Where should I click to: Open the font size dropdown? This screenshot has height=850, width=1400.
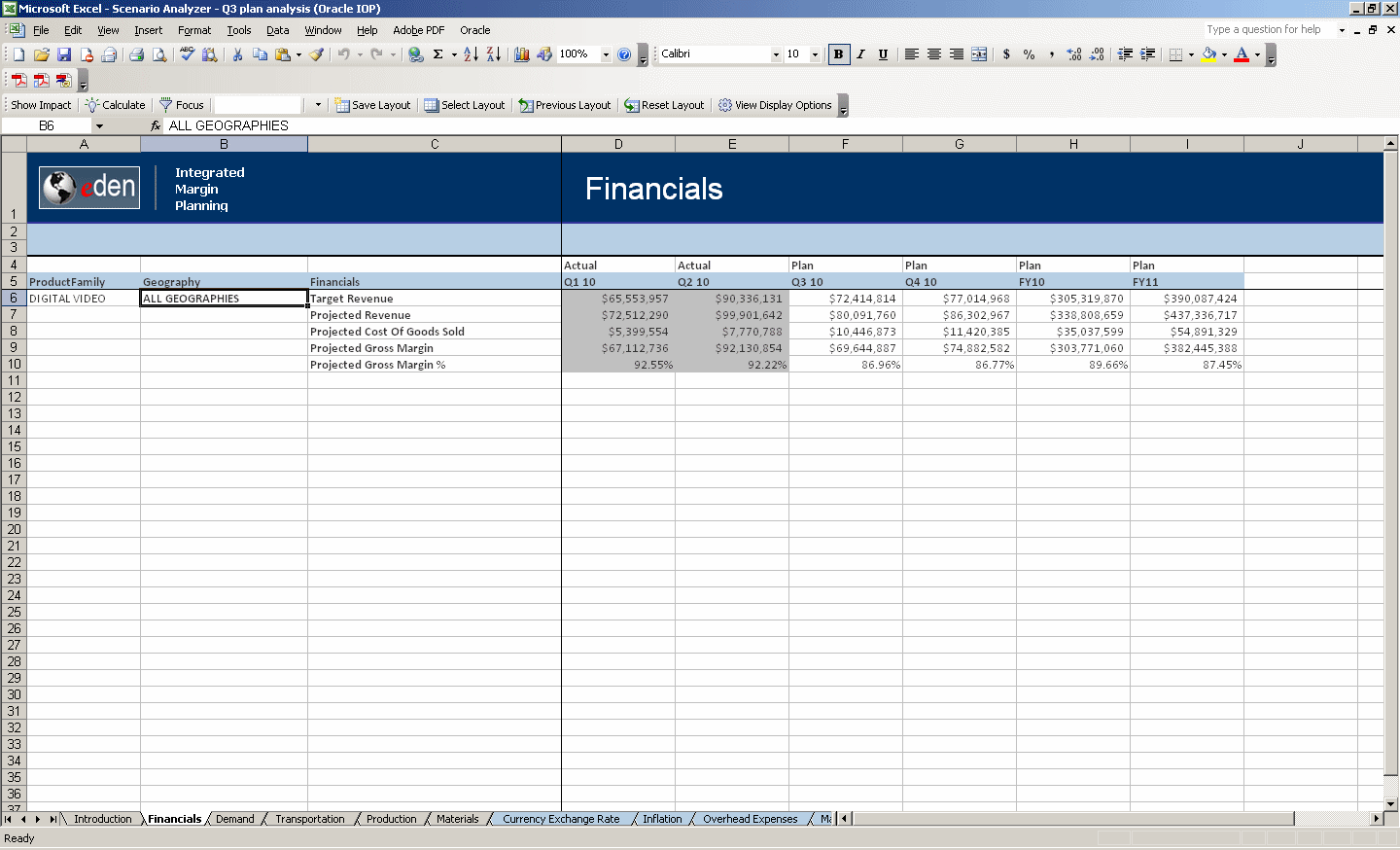point(814,54)
